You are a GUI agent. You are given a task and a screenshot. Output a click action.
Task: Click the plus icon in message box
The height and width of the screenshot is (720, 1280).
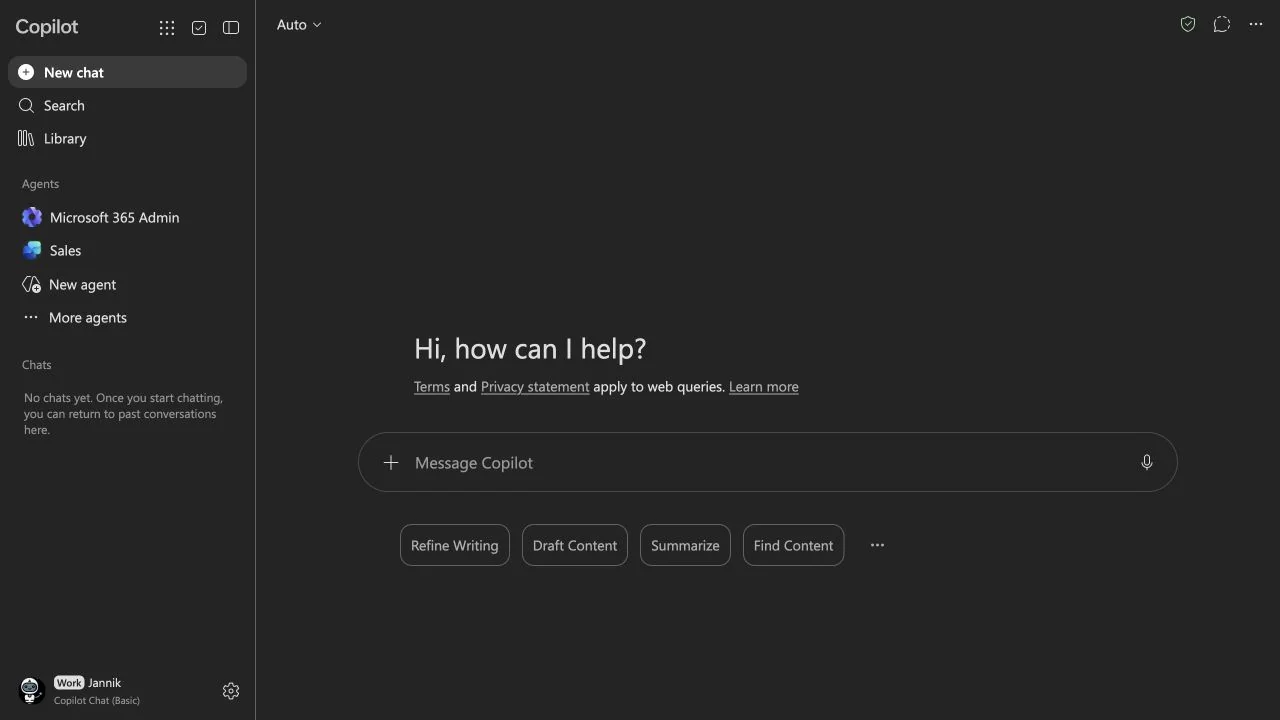391,462
